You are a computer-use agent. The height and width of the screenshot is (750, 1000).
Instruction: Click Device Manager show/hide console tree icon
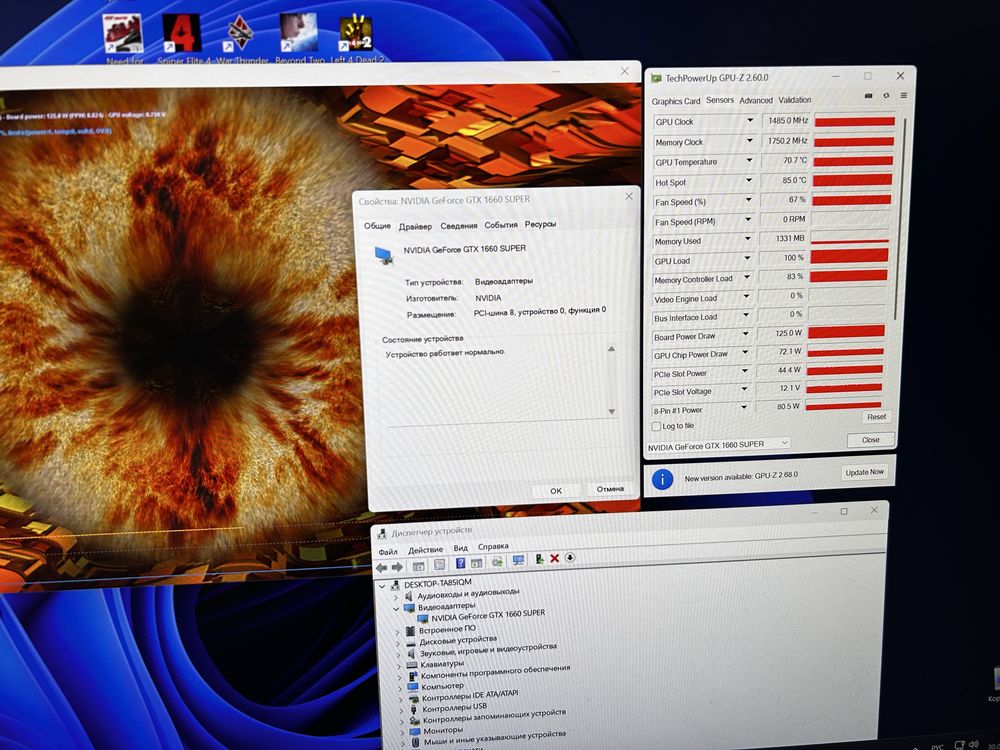pos(418,565)
